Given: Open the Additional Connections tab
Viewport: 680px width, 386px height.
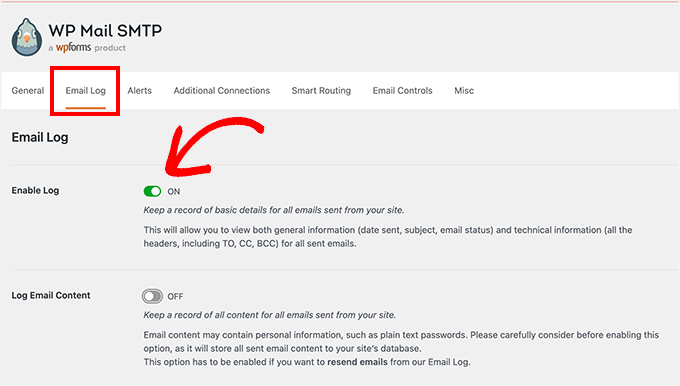Looking at the screenshot, I should click(222, 91).
